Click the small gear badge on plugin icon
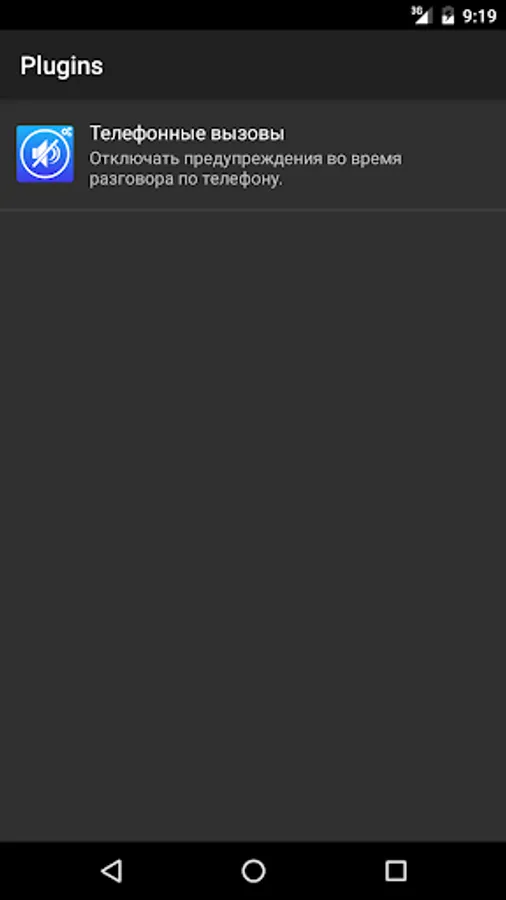506x900 pixels. point(67,131)
